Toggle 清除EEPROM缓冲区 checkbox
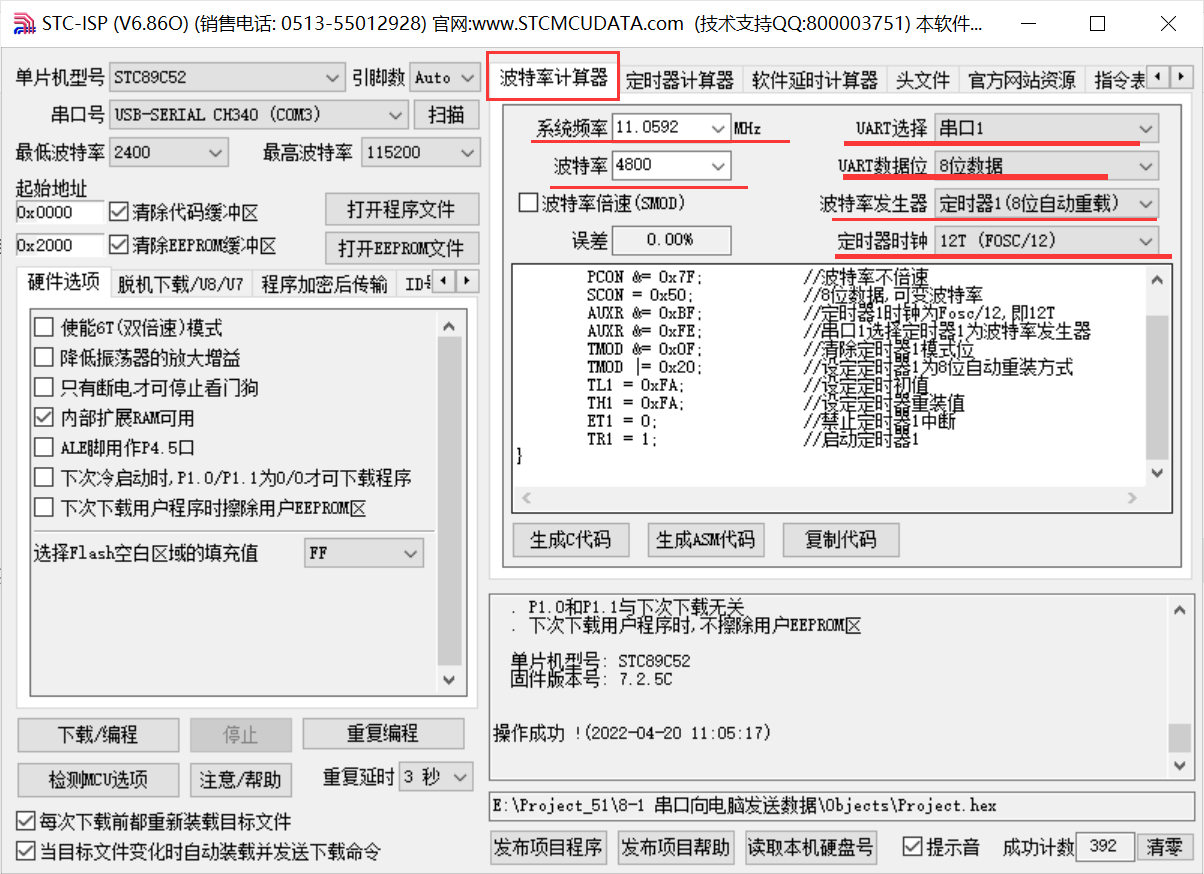 118,245
